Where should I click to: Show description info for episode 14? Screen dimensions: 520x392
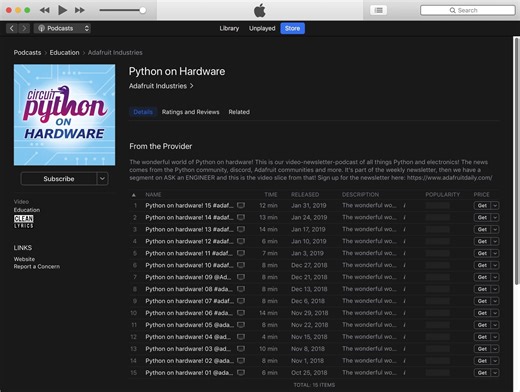404,218
